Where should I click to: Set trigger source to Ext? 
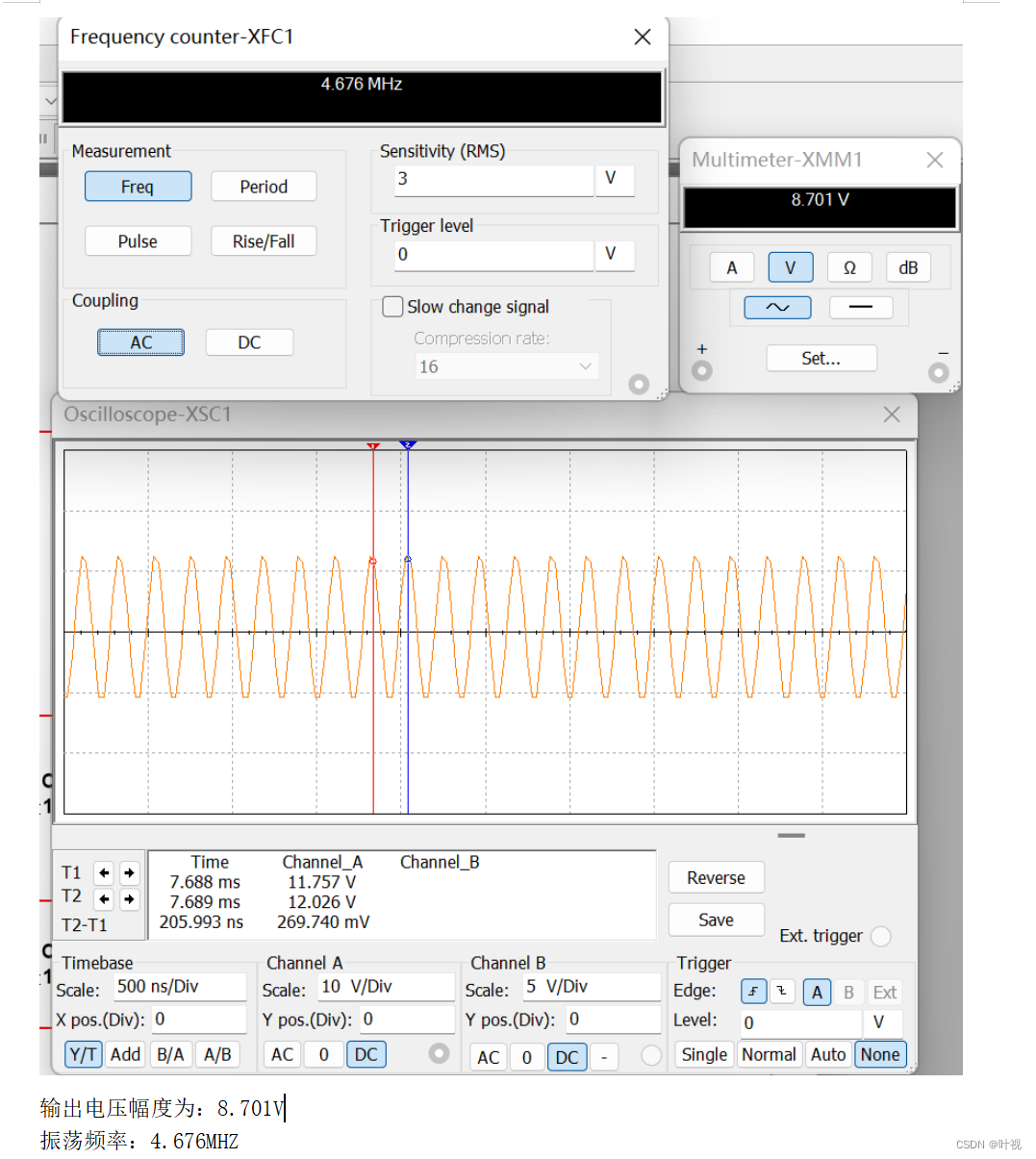click(x=885, y=993)
